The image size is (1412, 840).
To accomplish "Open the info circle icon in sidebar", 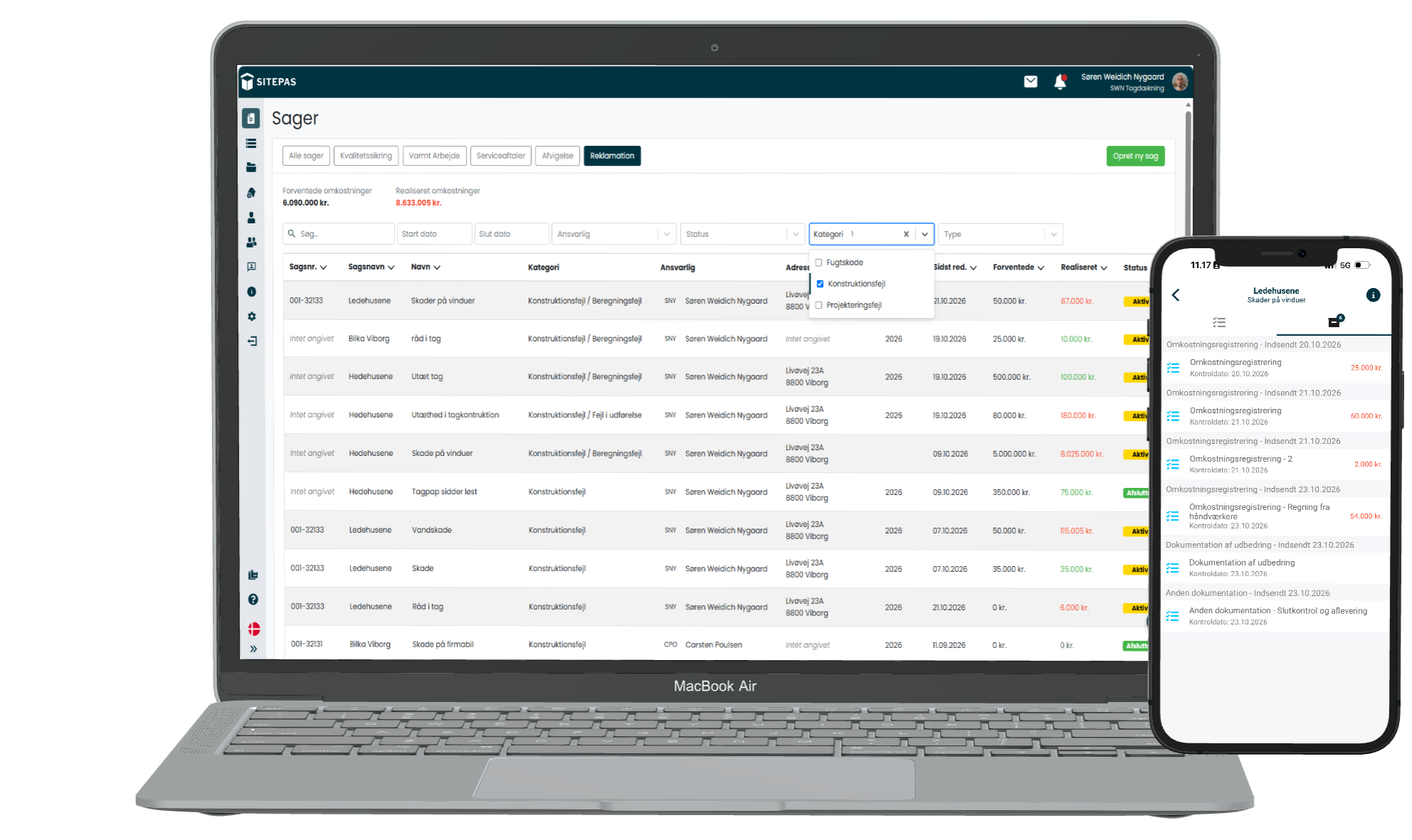I will pyautogui.click(x=251, y=292).
